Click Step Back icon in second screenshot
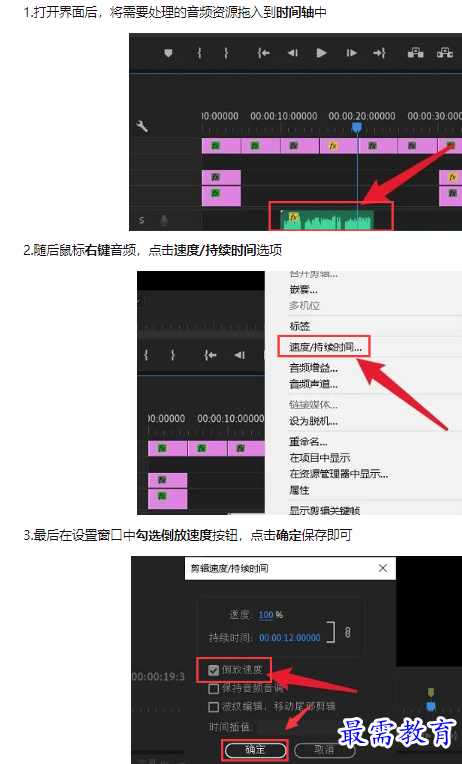The width and height of the screenshot is (462, 764). pos(239,355)
